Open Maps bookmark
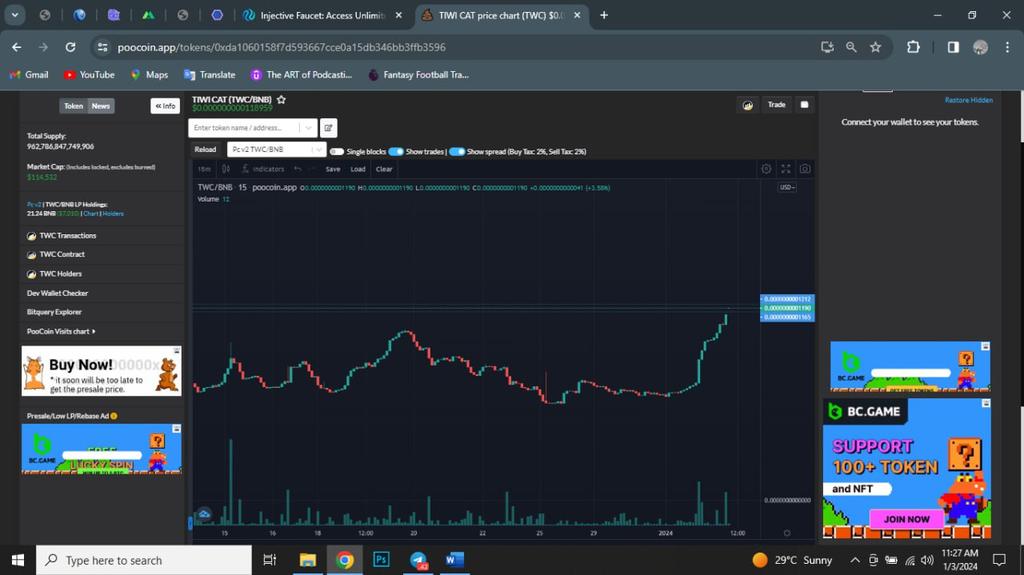The height and width of the screenshot is (575, 1024). click(150, 74)
